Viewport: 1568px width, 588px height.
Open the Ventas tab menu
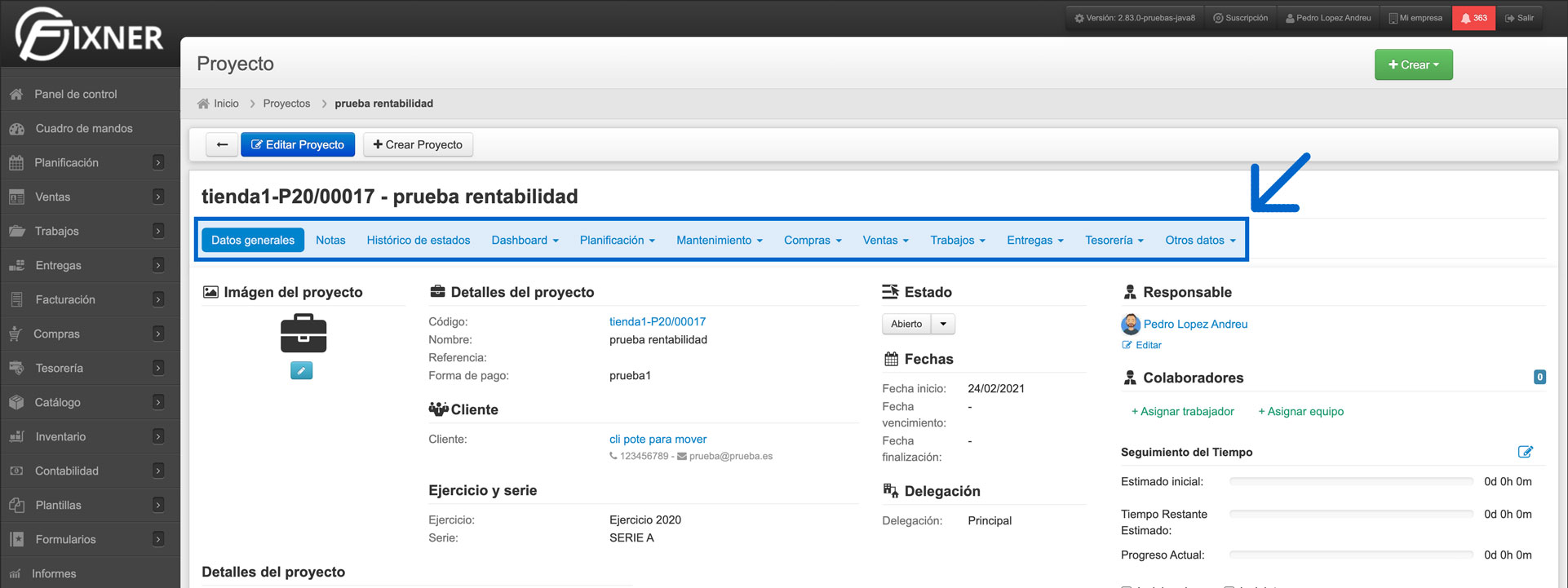(x=885, y=241)
